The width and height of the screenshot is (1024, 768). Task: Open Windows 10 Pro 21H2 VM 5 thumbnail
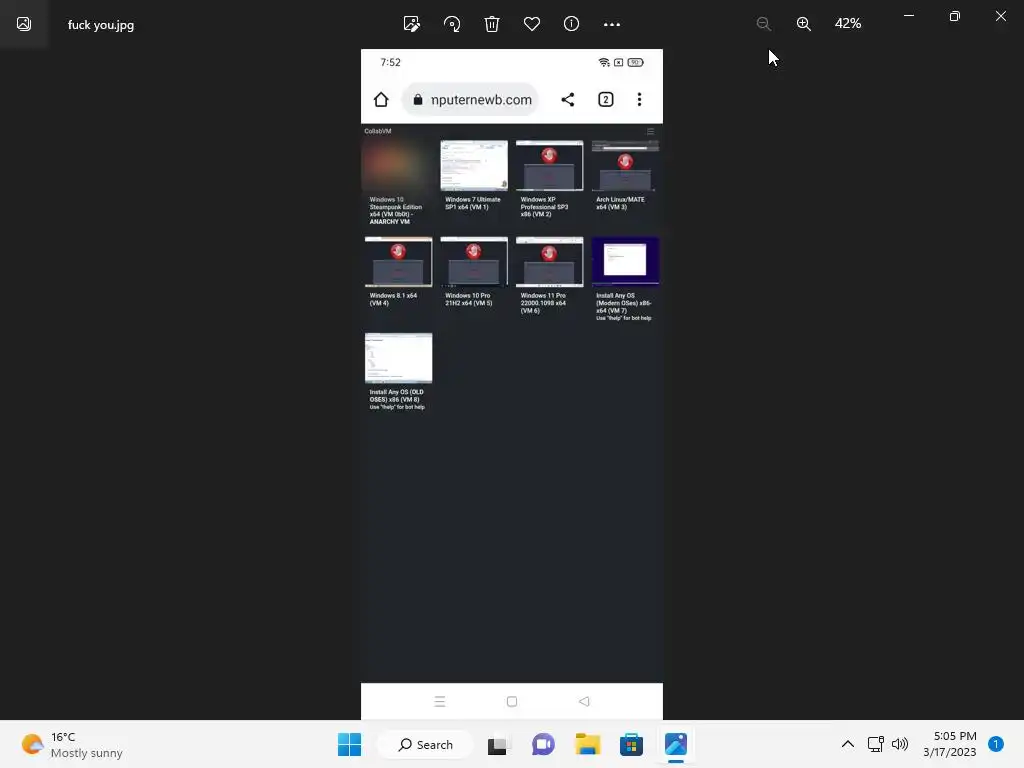click(x=474, y=262)
